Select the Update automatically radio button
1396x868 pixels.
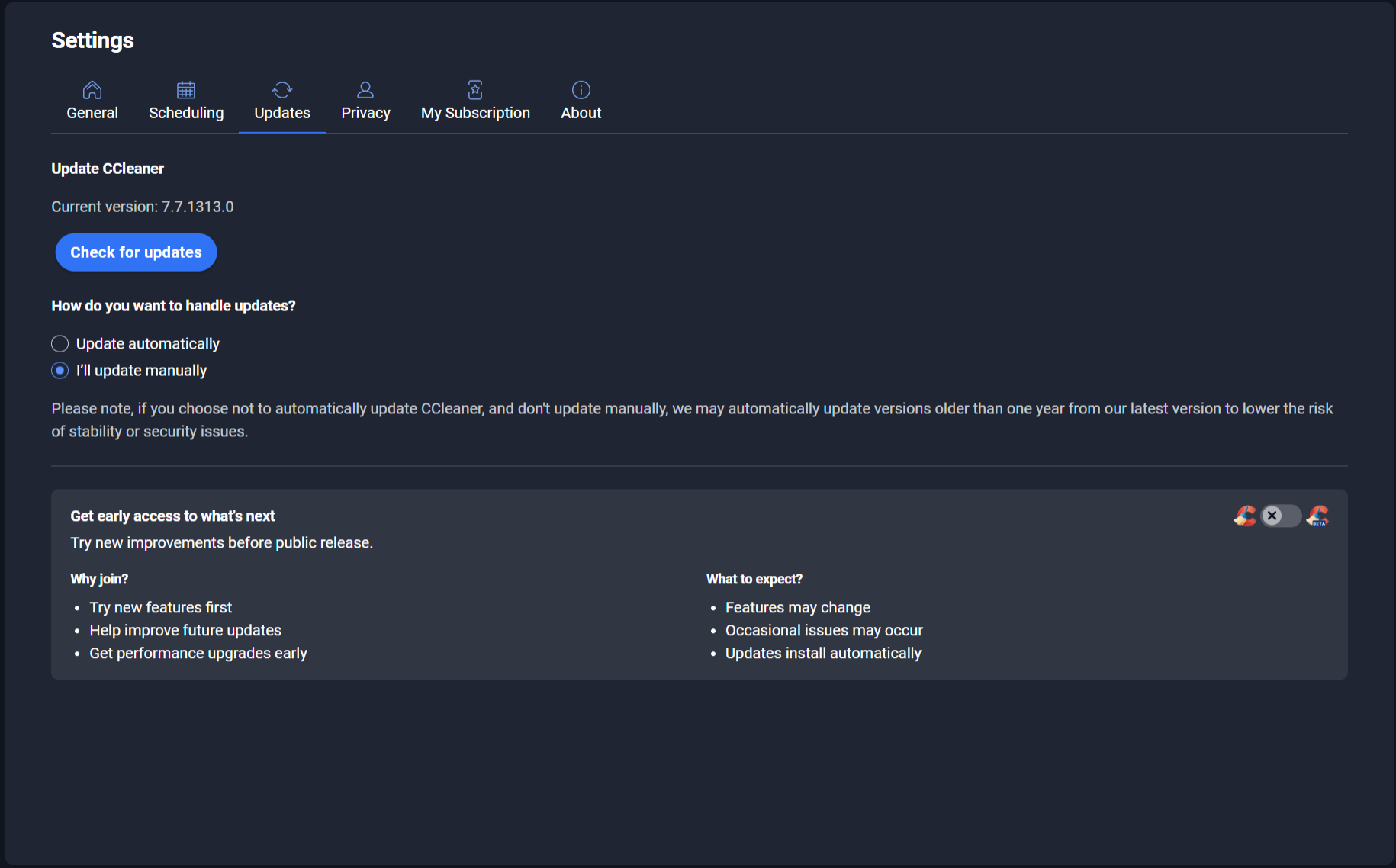60,344
